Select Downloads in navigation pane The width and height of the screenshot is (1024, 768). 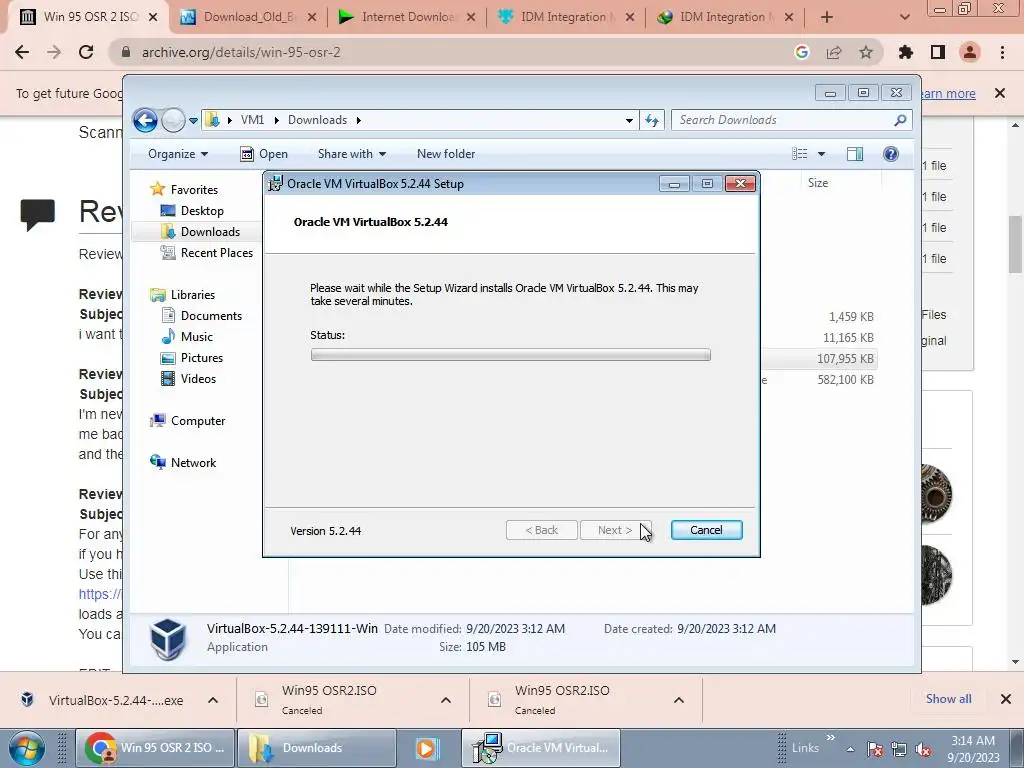210,232
